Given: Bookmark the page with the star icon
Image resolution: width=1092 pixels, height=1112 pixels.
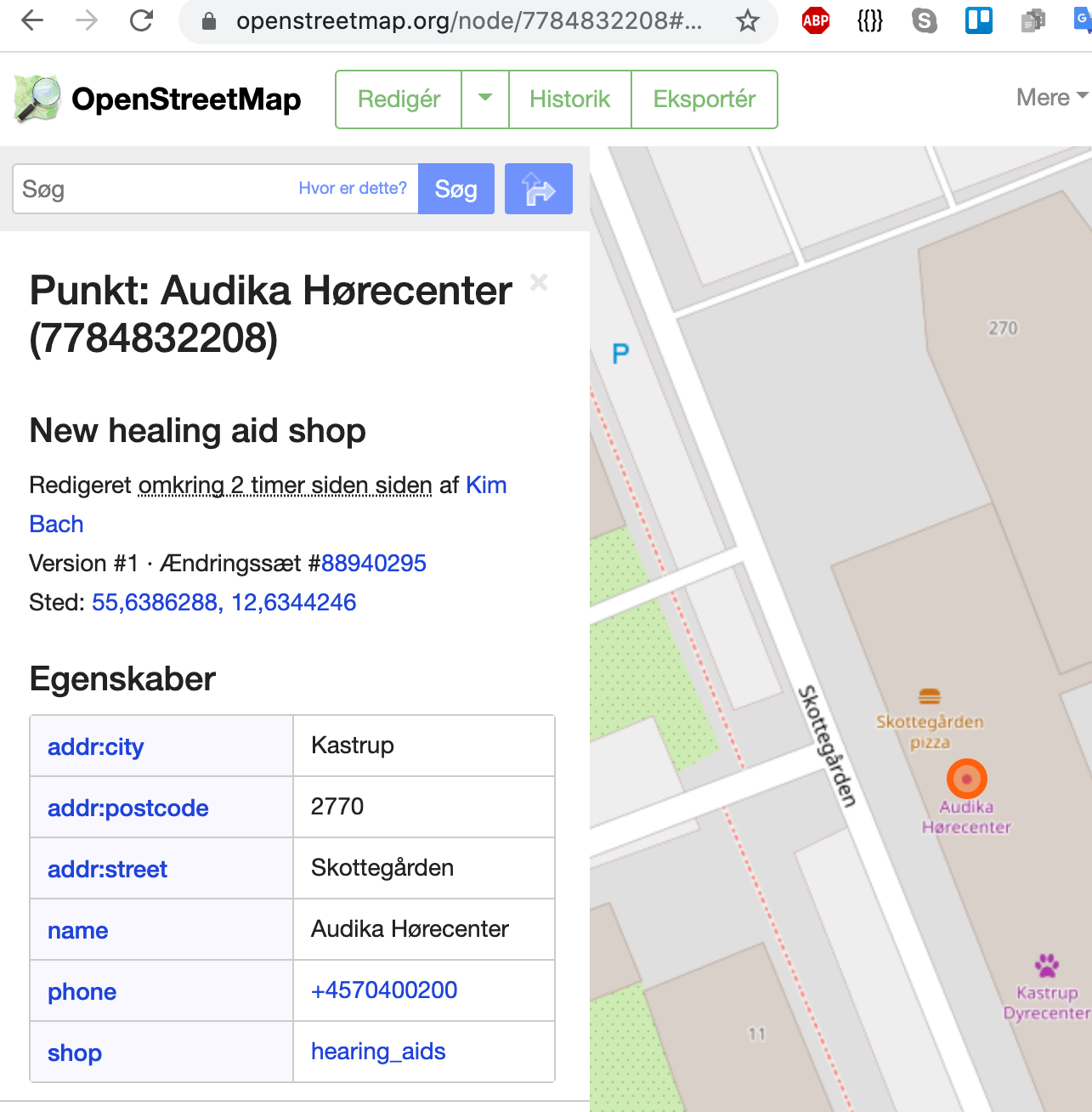Looking at the screenshot, I should [748, 20].
